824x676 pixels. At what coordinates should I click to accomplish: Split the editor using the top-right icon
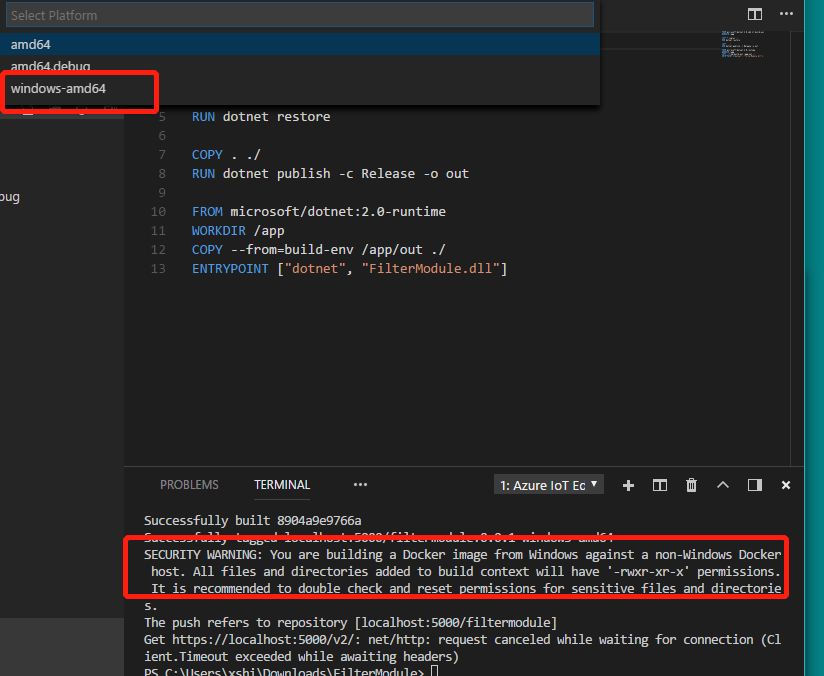[753, 14]
